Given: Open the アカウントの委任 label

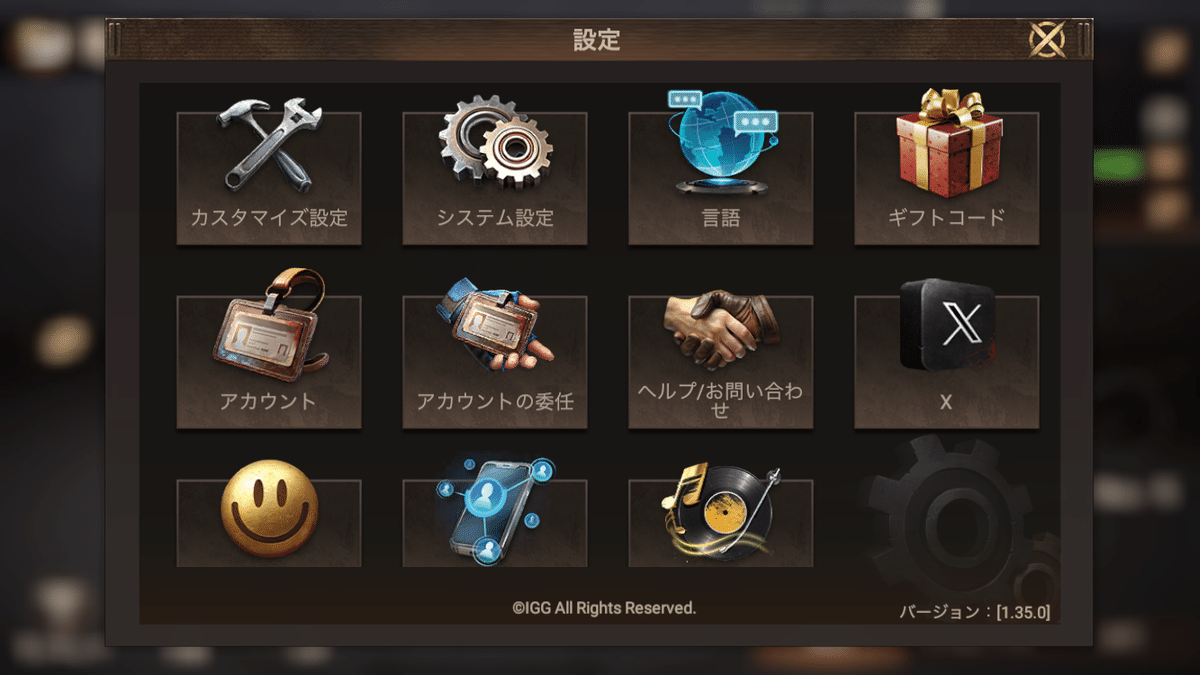Looking at the screenshot, I should point(495,402).
